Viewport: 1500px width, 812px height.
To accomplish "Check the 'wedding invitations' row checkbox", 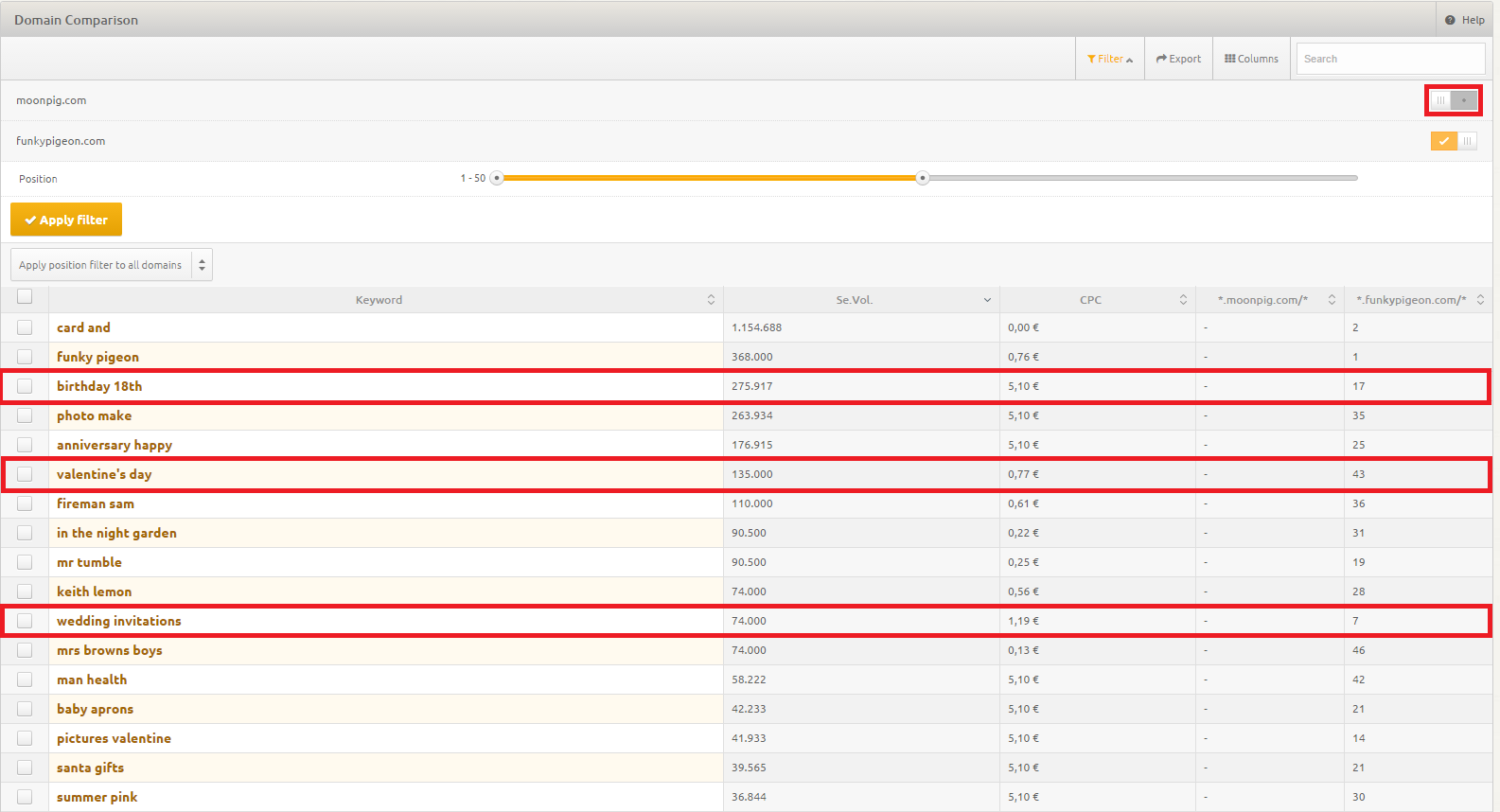I will point(25,621).
